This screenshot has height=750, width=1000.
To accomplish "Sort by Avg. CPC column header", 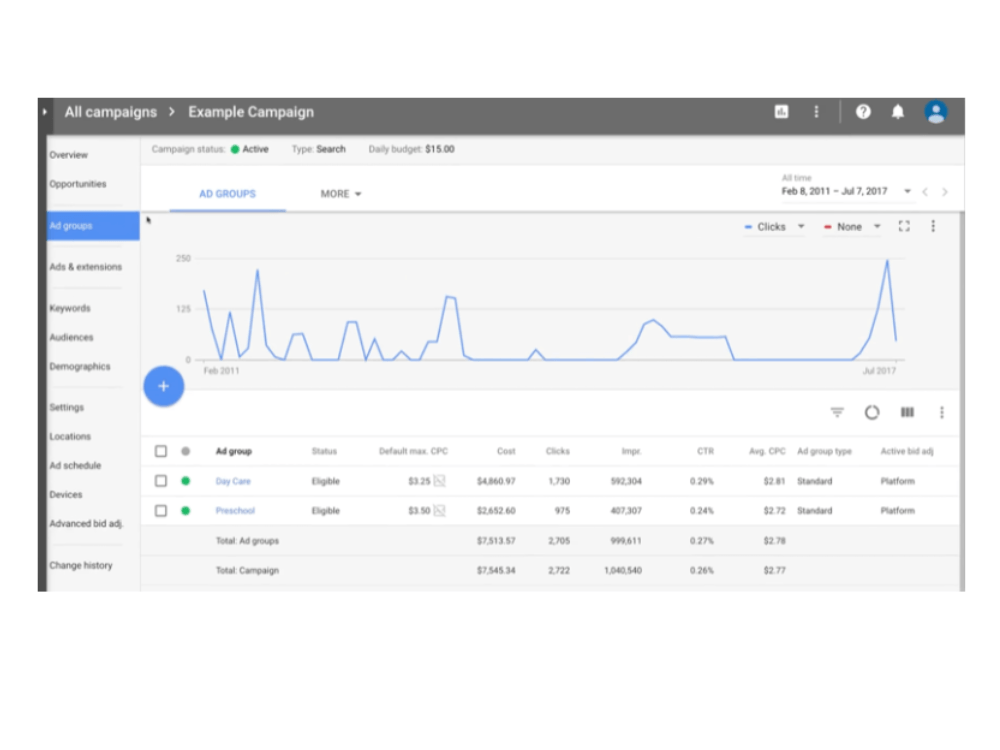I will (767, 451).
